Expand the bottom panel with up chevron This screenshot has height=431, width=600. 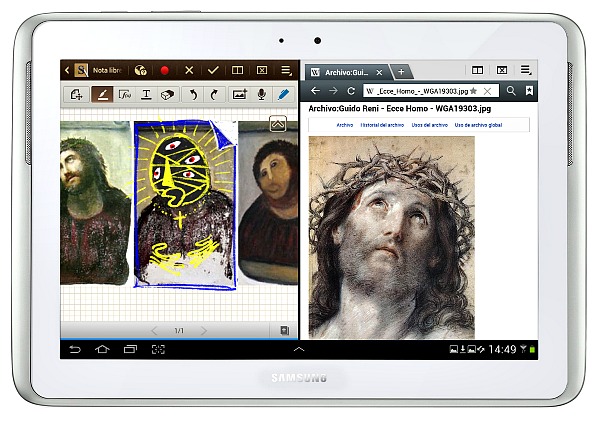click(298, 349)
